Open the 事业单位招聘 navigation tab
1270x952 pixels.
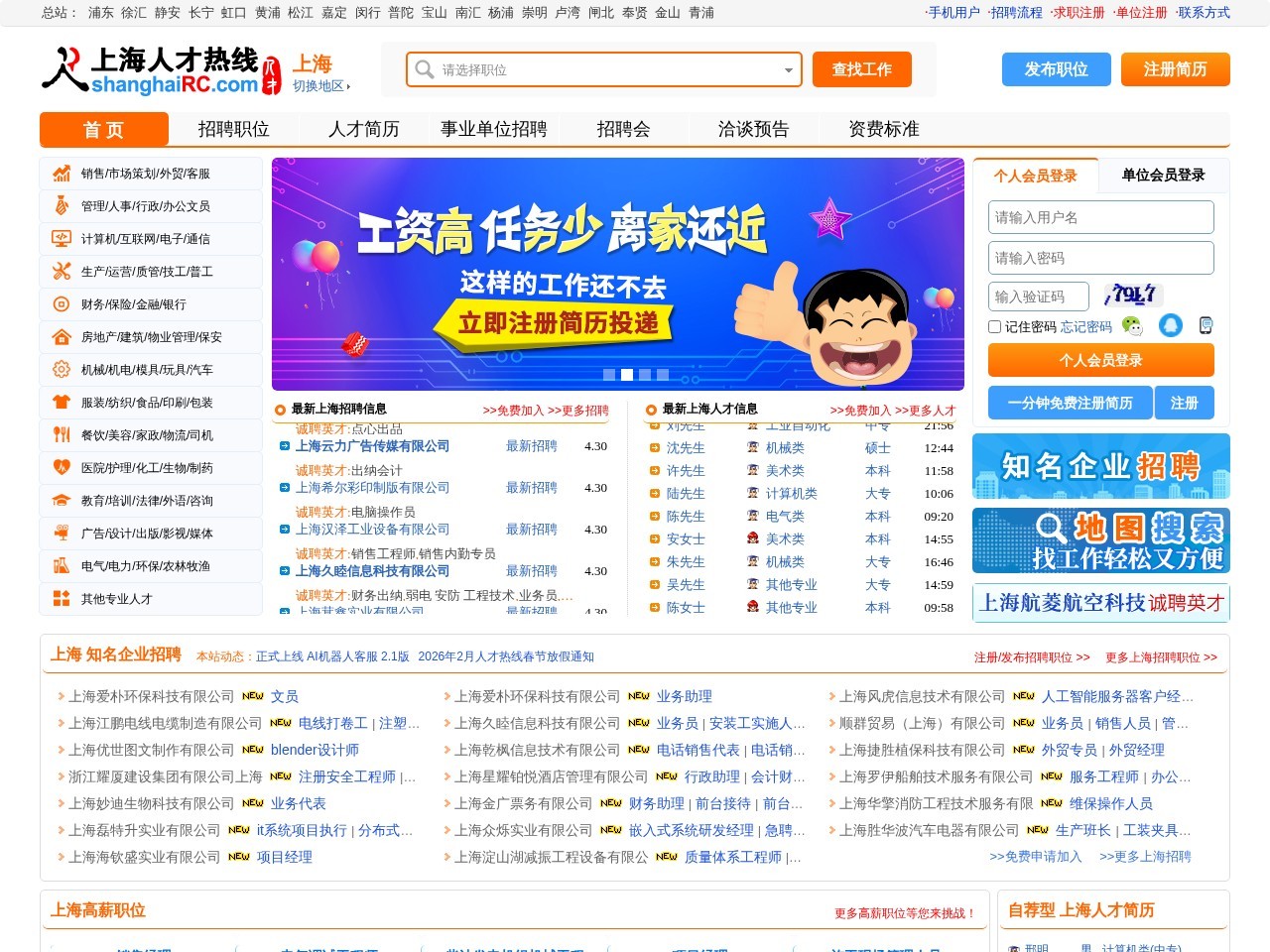pos(494,130)
